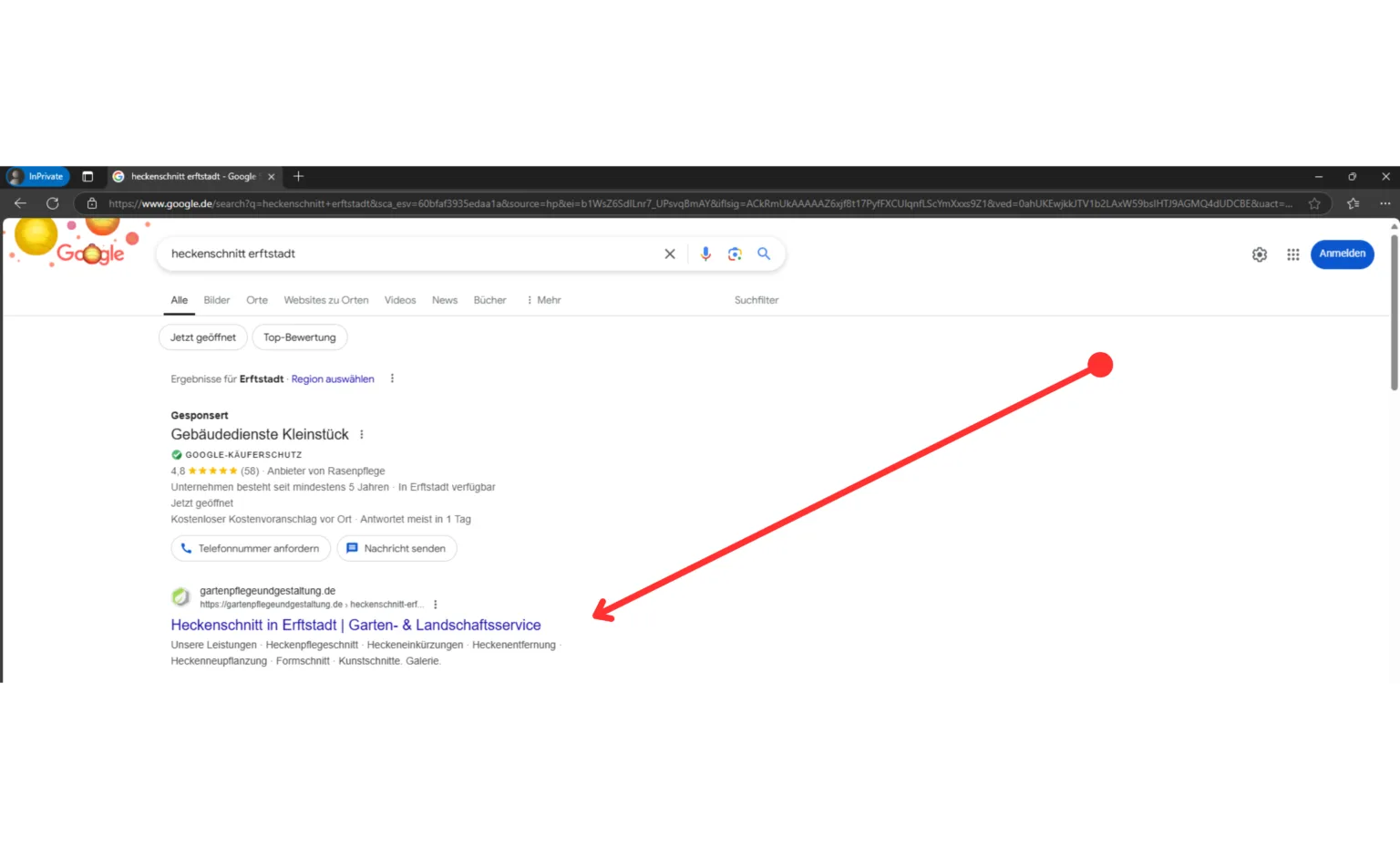Viewport: 1400px width, 849px height.
Task: Open options next to gartenpflegeundgestaltung URL
Action: coord(436,605)
